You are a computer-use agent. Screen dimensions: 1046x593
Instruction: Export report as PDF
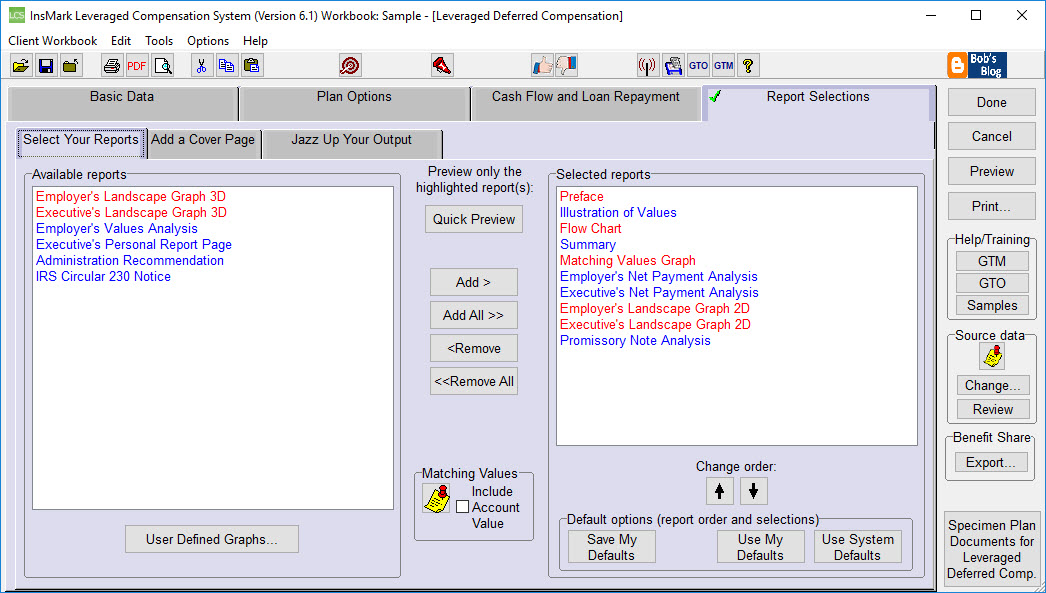click(136, 64)
